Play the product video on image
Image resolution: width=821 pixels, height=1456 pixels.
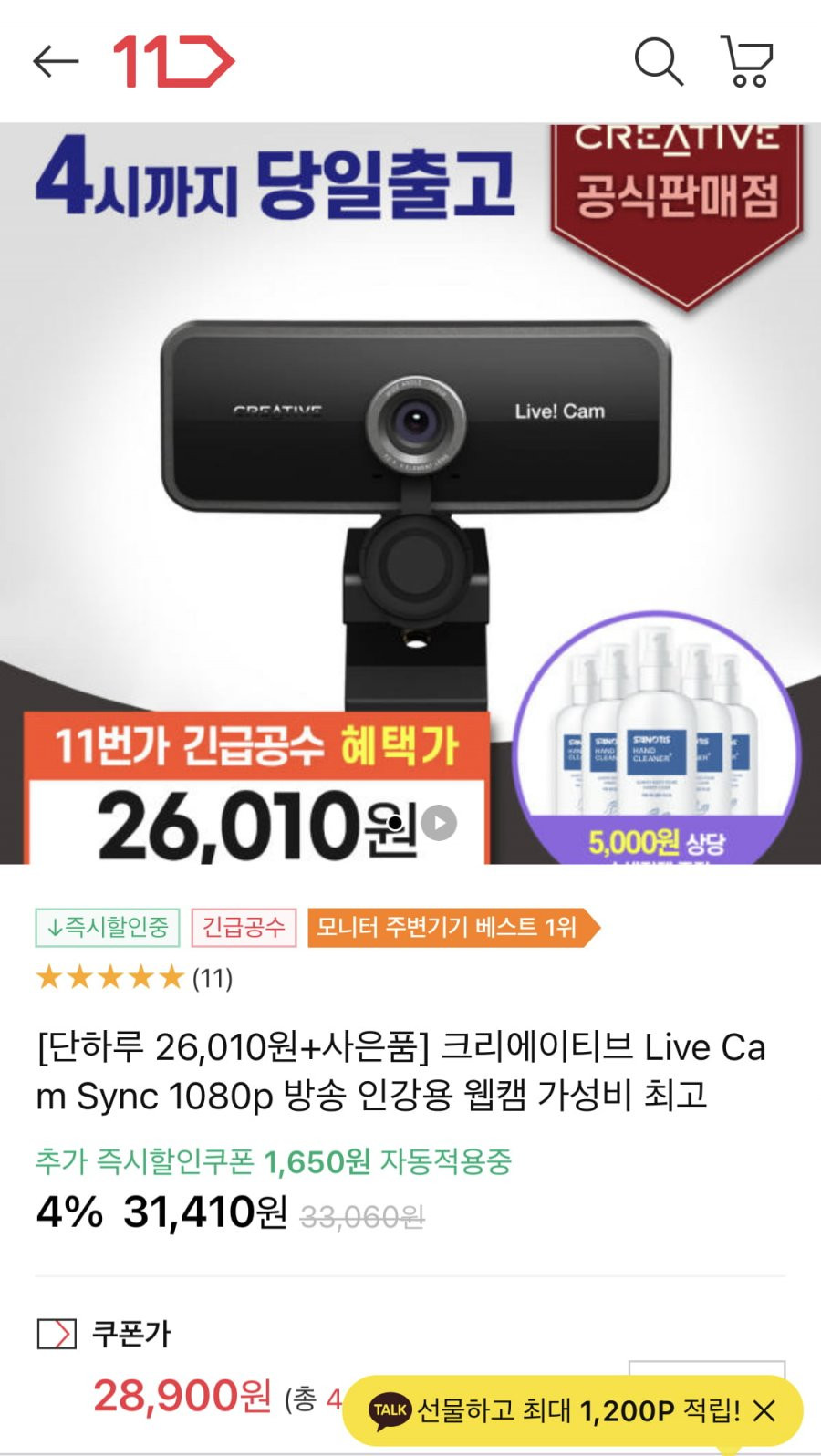439,823
